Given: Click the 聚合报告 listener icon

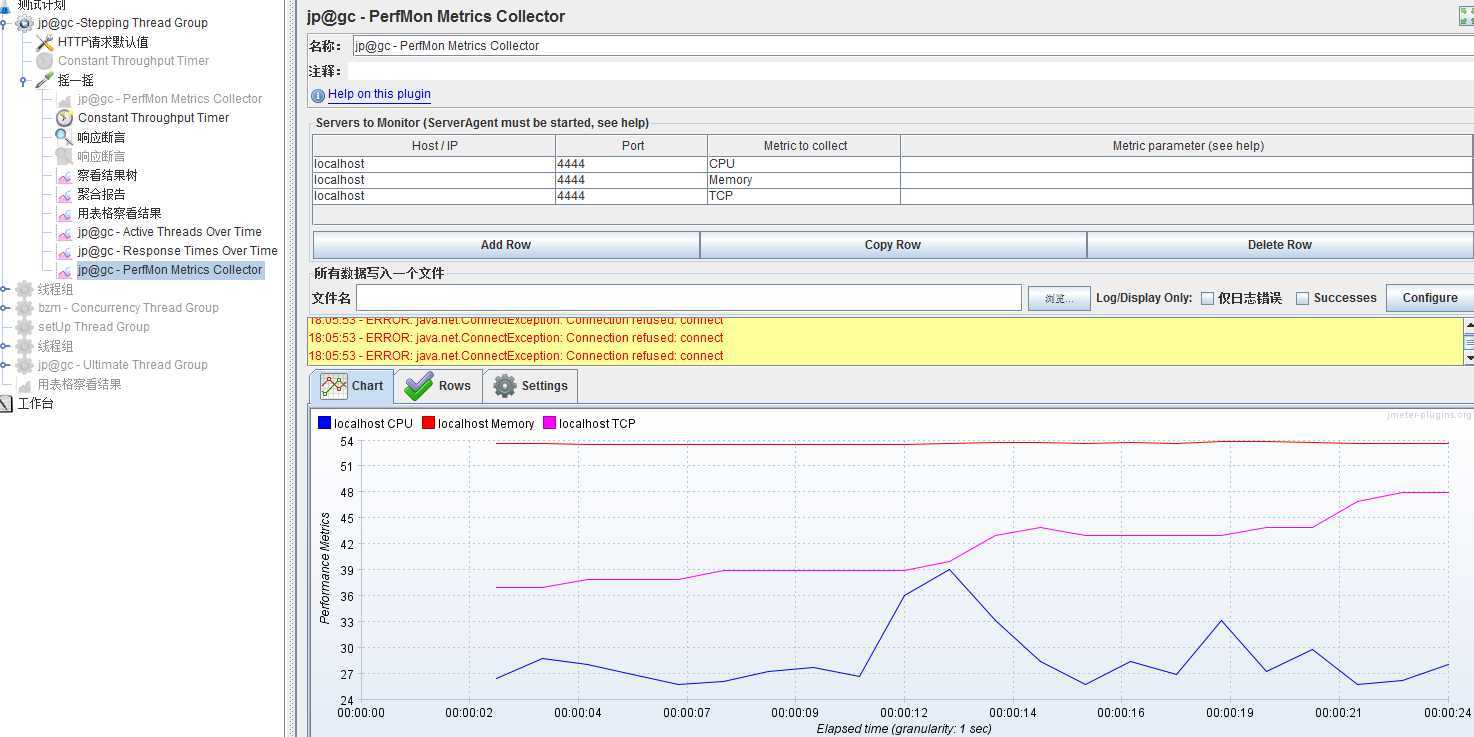Looking at the screenshot, I should [64, 194].
